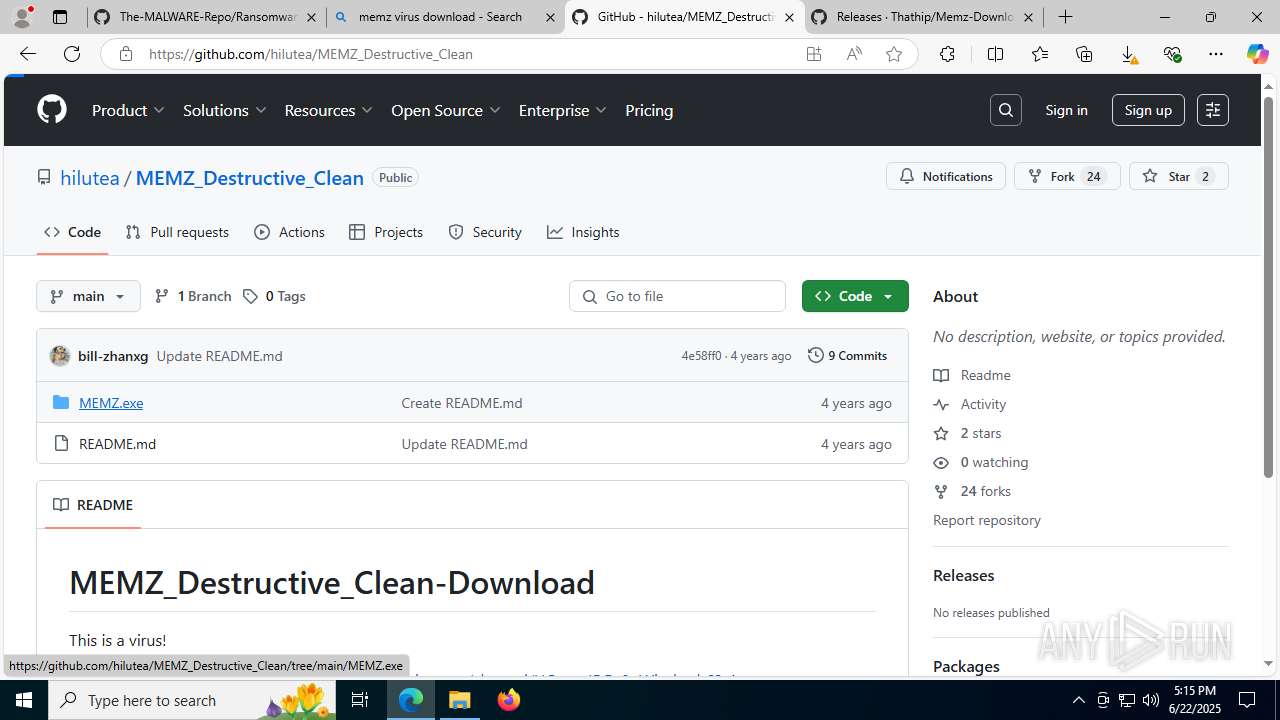Image resolution: width=1280 pixels, height=720 pixels.
Task: Click the Read aloud icon in address bar
Action: point(854,54)
